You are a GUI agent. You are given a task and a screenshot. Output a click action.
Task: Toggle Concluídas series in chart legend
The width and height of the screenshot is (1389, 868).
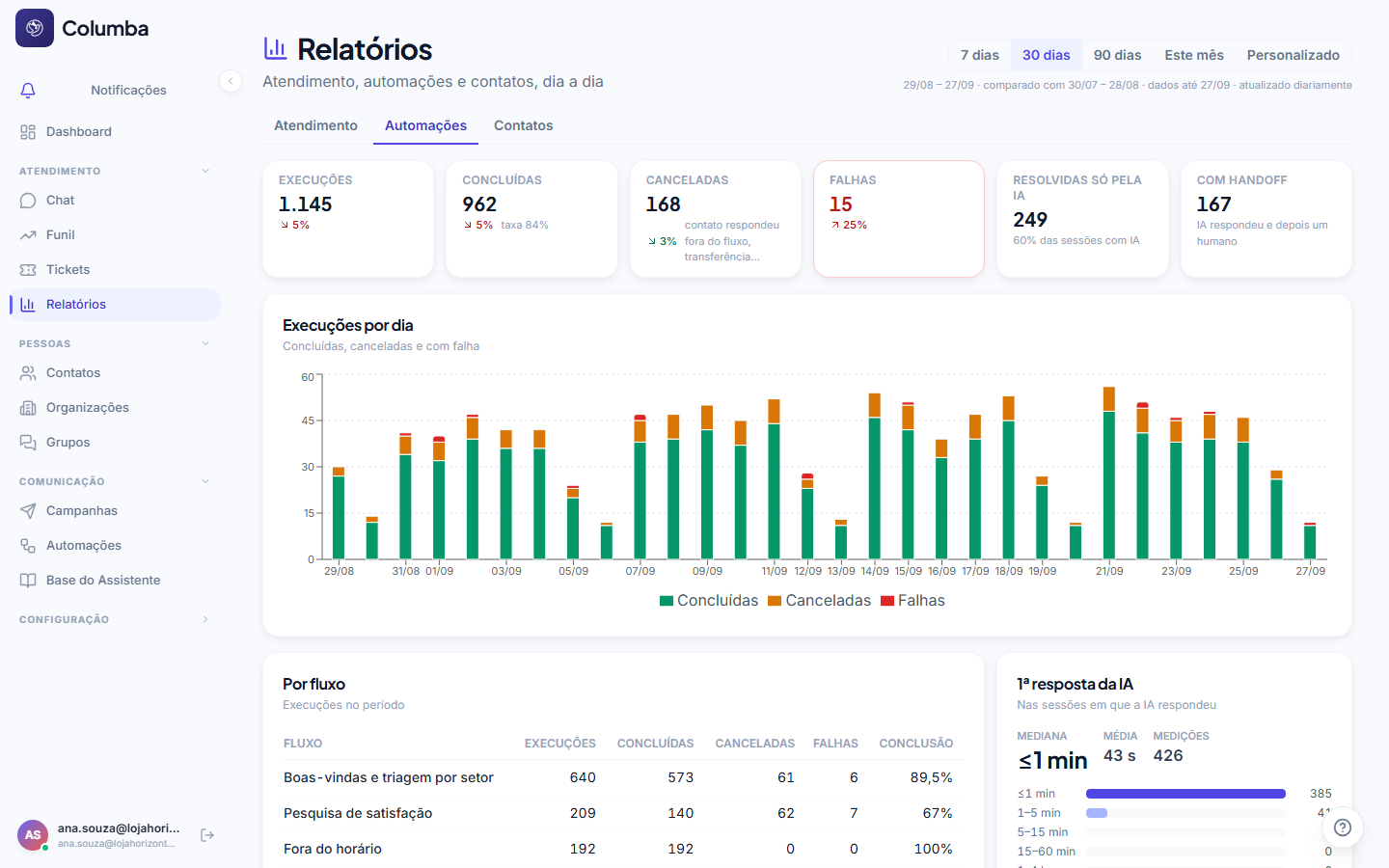pos(709,601)
